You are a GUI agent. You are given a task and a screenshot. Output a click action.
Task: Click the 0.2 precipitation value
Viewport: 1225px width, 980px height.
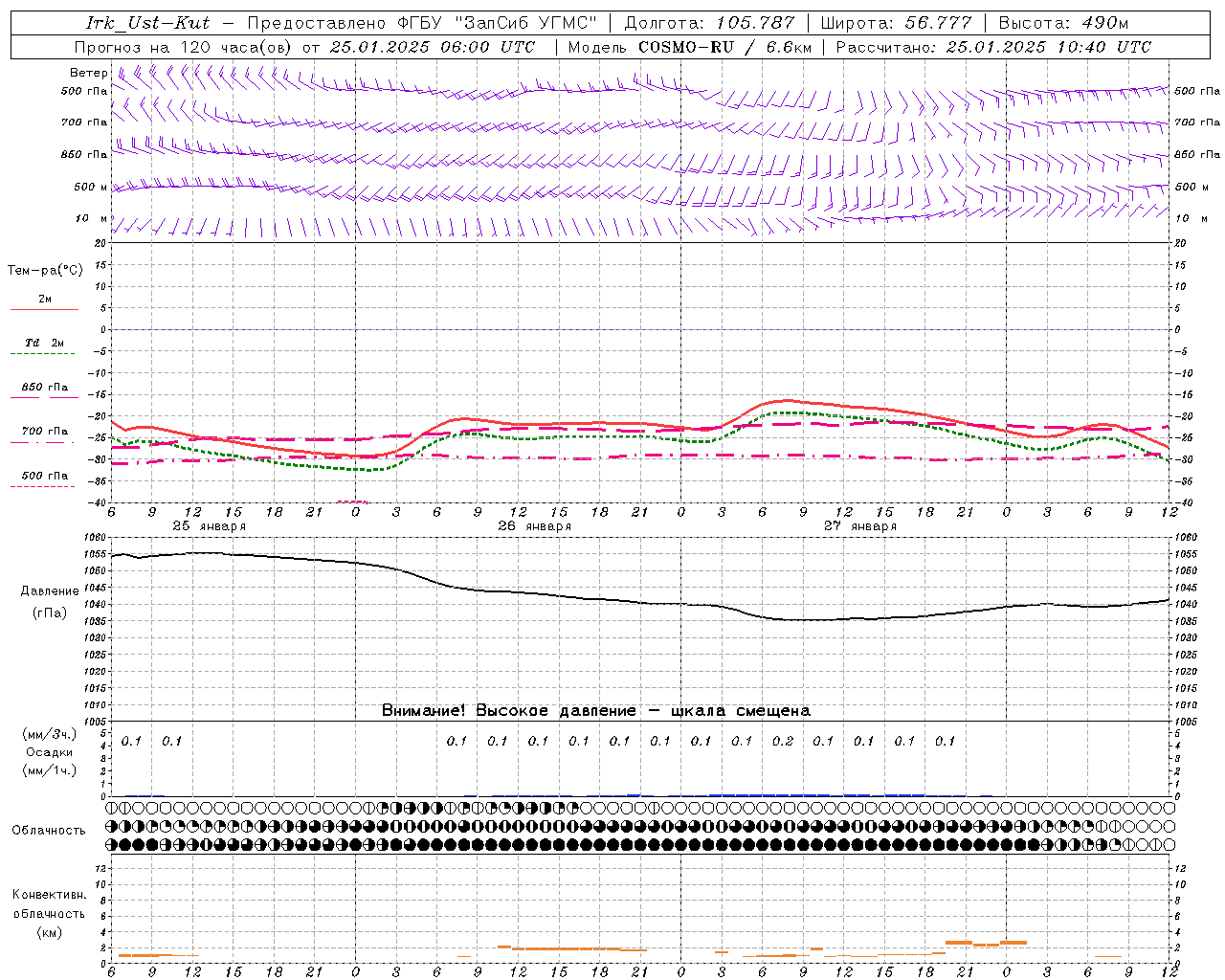click(x=783, y=741)
